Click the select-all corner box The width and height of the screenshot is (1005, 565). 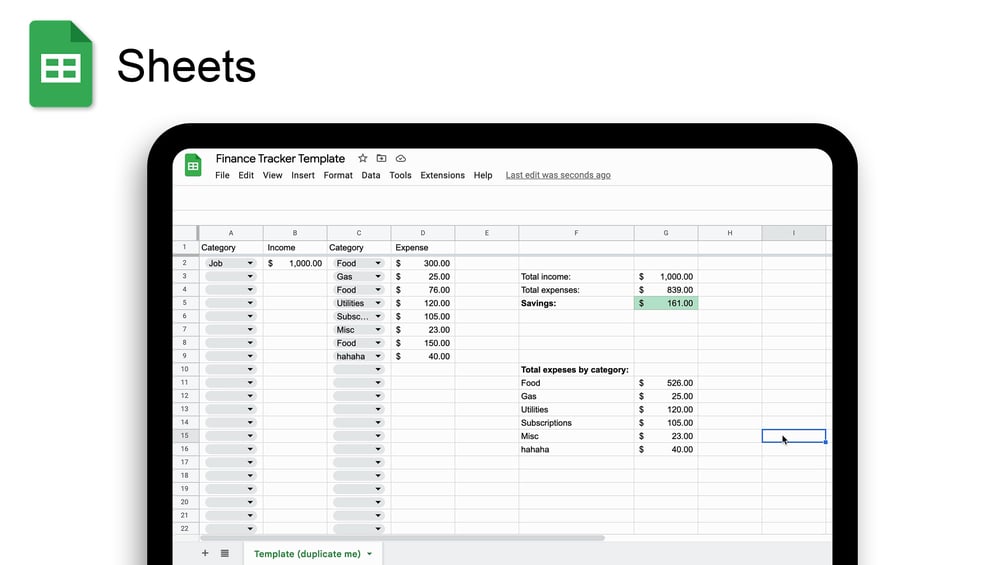click(185, 233)
